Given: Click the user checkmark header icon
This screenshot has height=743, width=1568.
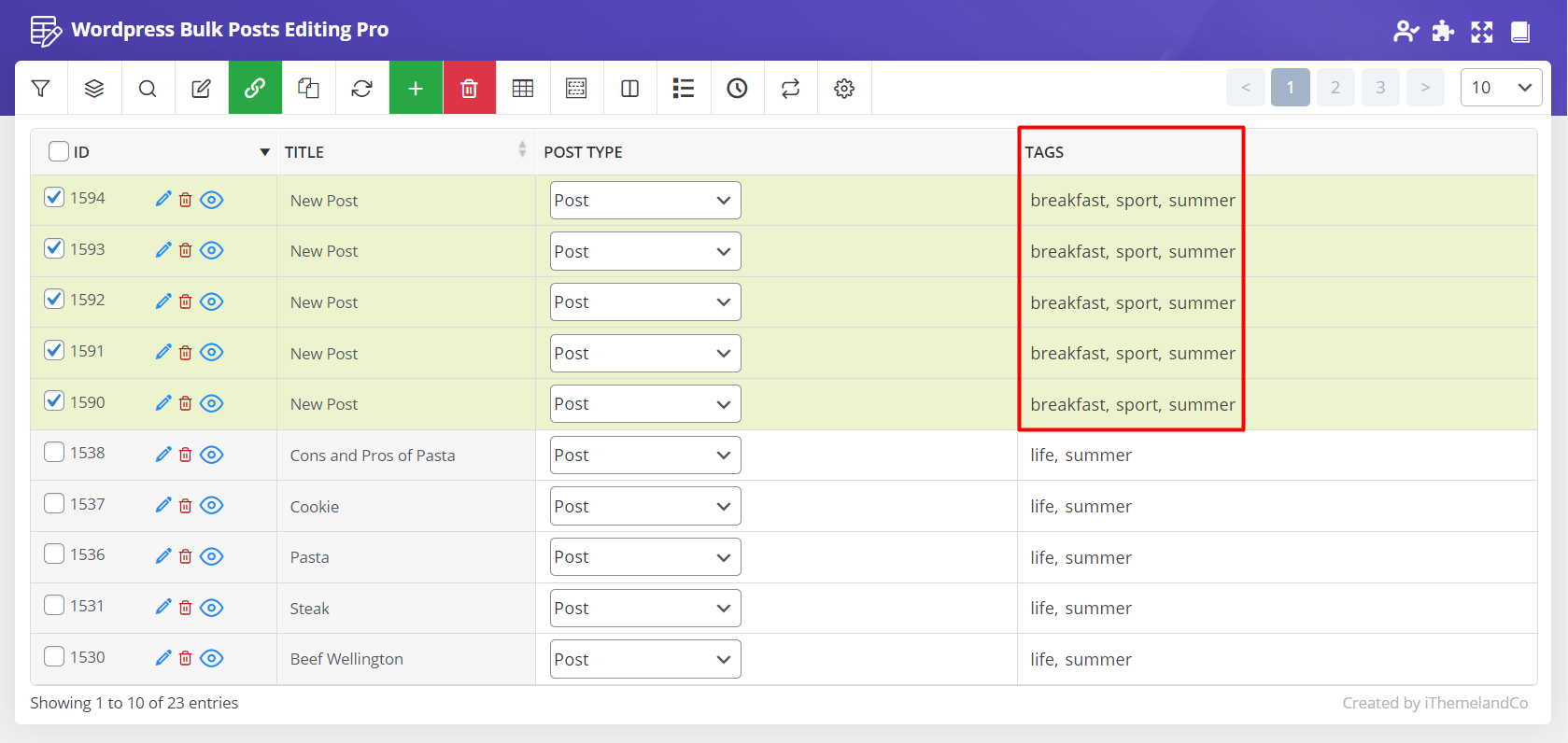Looking at the screenshot, I should (1406, 31).
